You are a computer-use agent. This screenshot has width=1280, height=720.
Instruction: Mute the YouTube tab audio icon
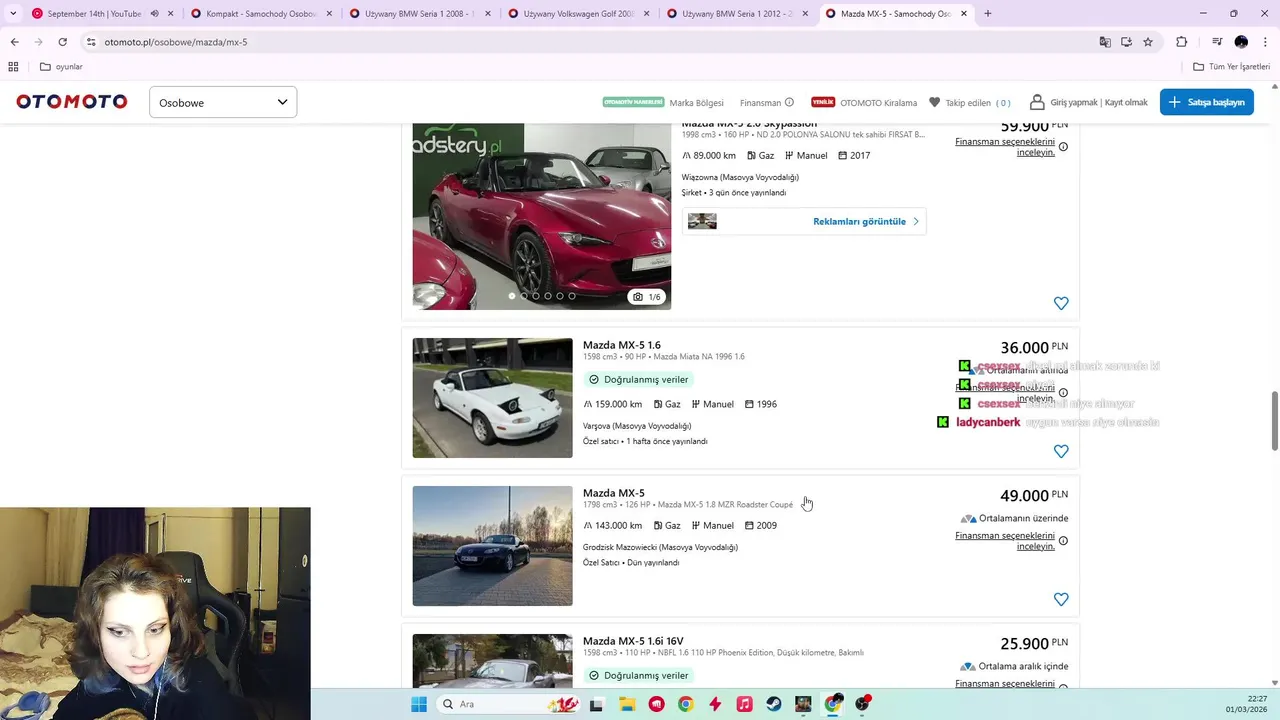pyautogui.click(x=154, y=14)
